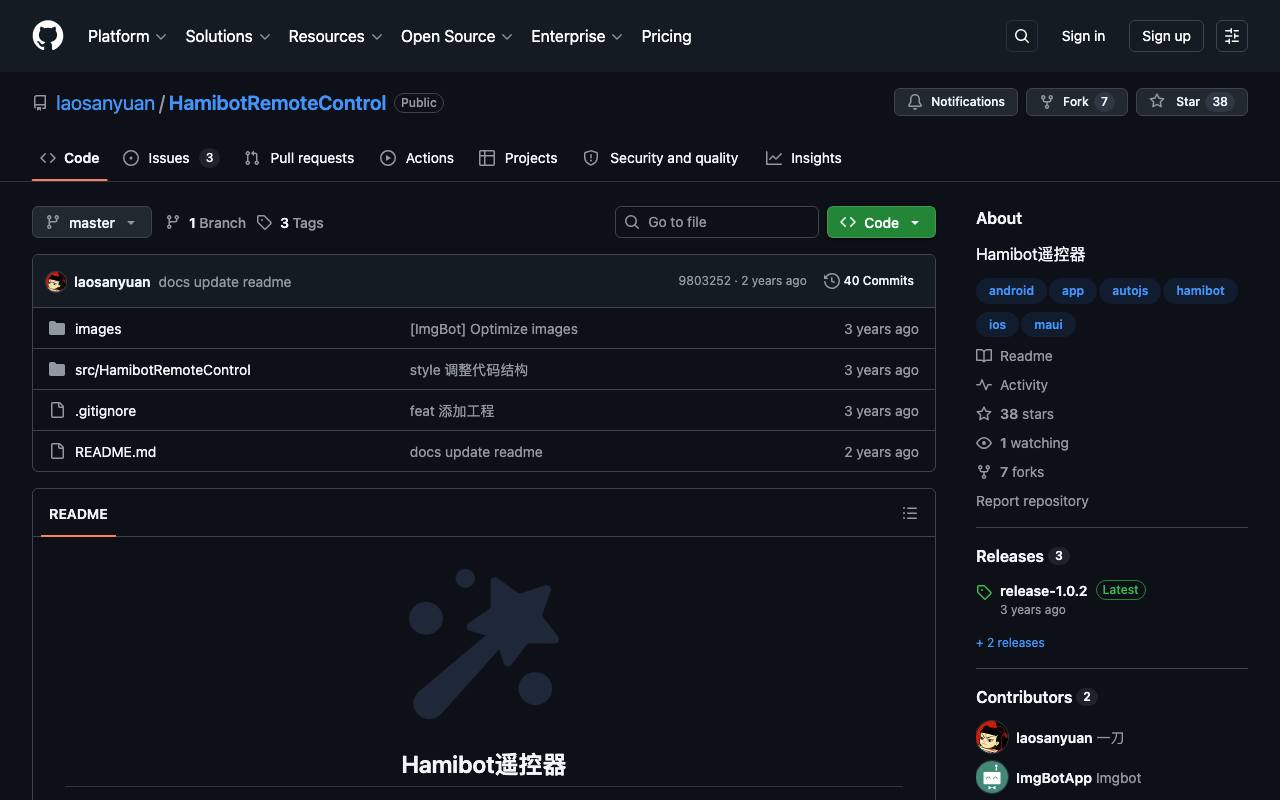The width and height of the screenshot is (1280, 800).
Task: Click the Sign up button
Action: tap(1166, 36)
